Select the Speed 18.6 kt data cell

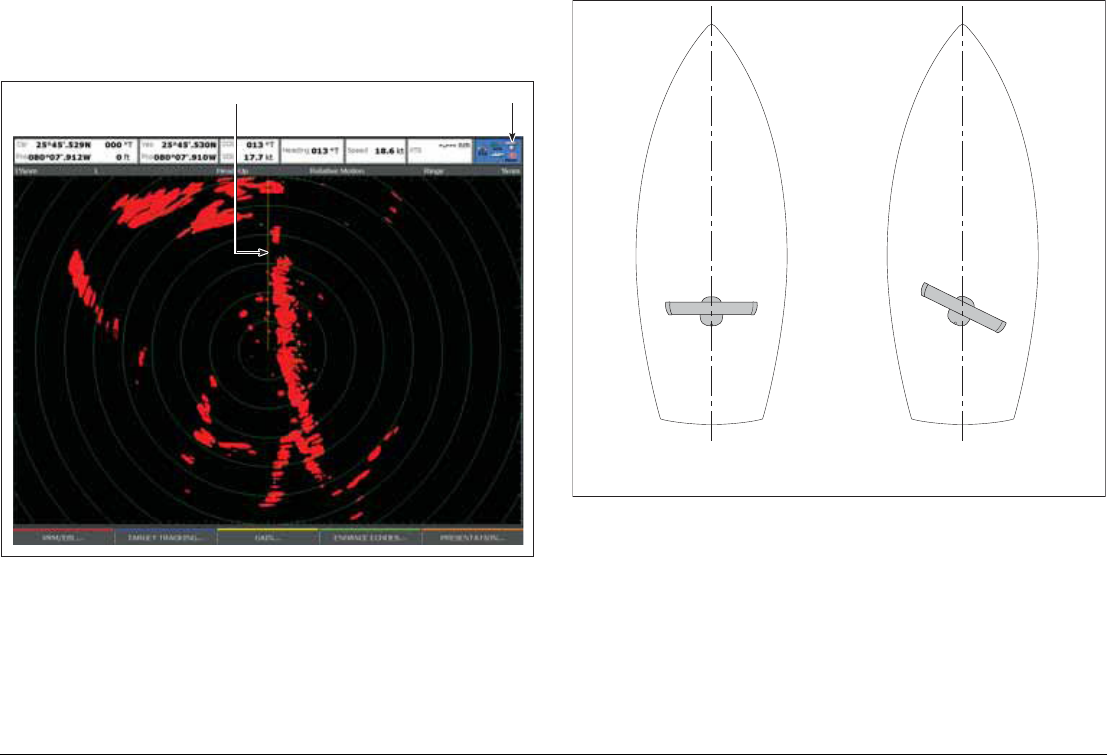[376, 150]
